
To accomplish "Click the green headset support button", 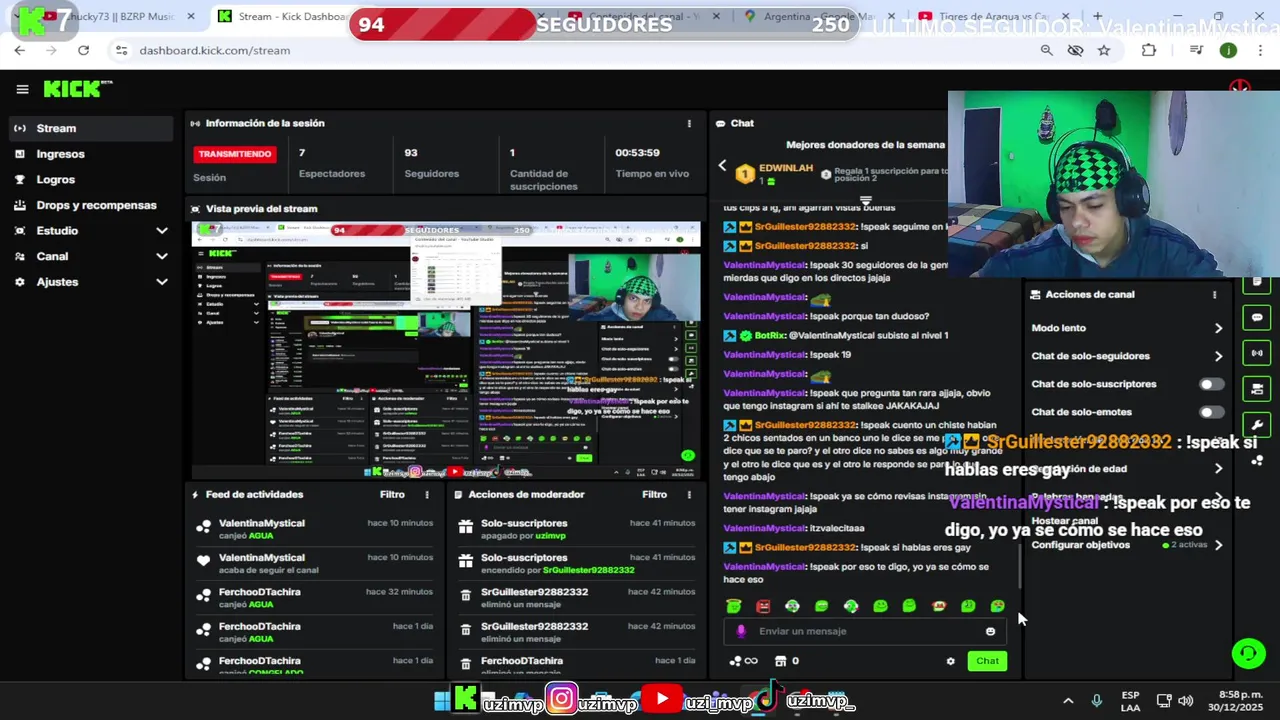I will point(1248,654).
